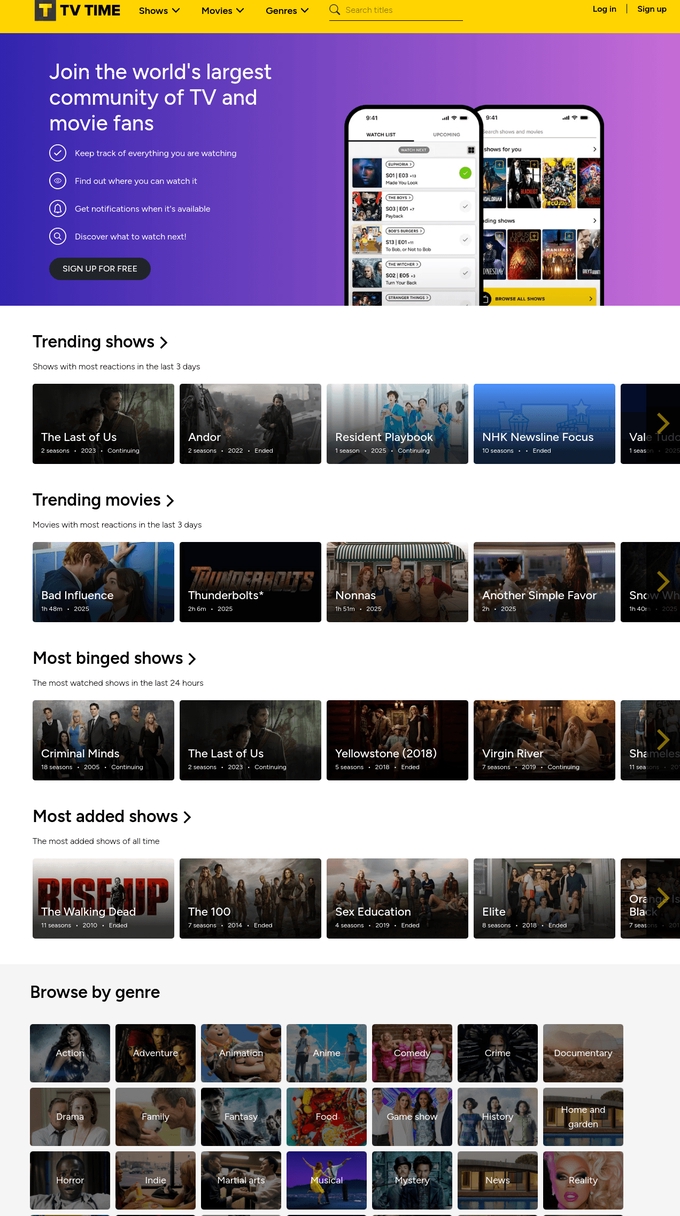The height and width of the screenshot is (1216, 680).
Task: Open the Sex Education card
Action: point(397,897)
